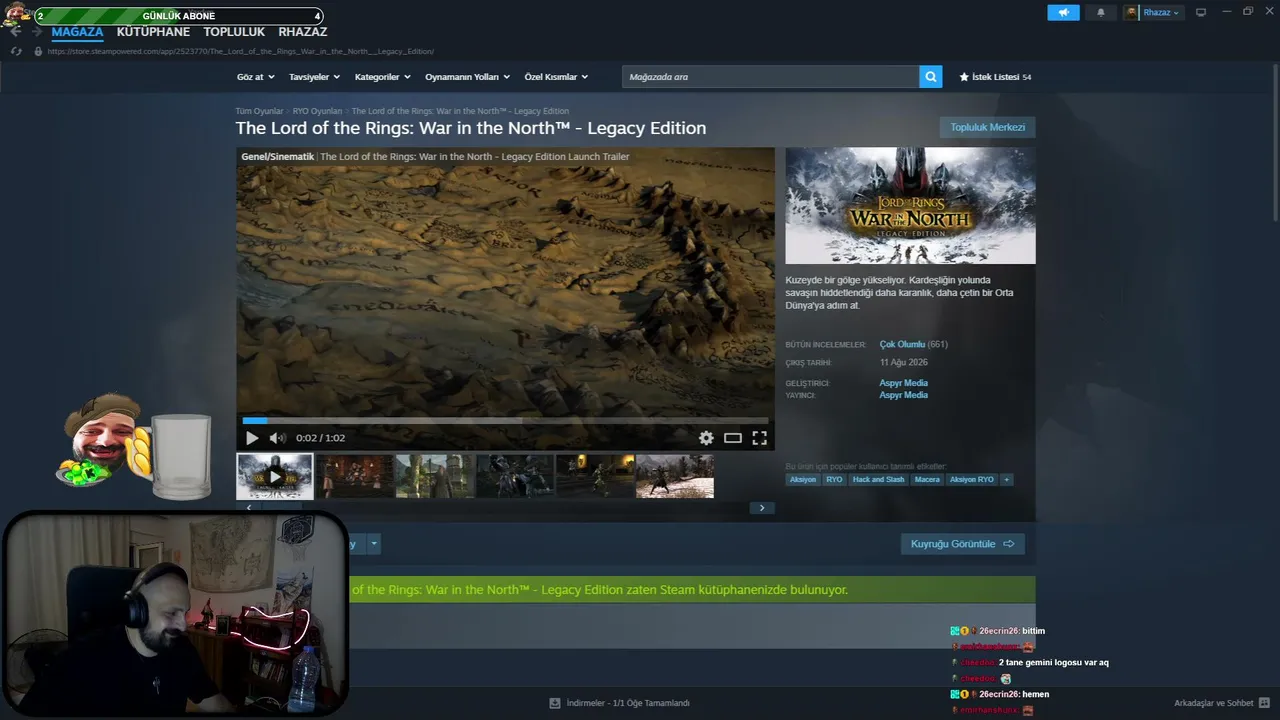Select the RYO tag
This screenshot has height=720, width=1280.
pos(834,480)
